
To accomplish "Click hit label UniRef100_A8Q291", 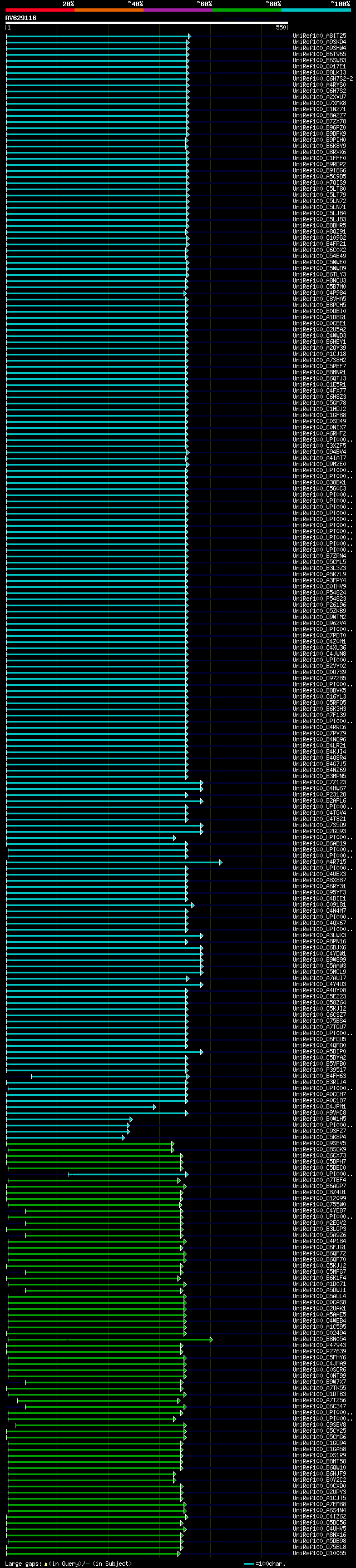I will pyautogui.click(x=319, y=231).
